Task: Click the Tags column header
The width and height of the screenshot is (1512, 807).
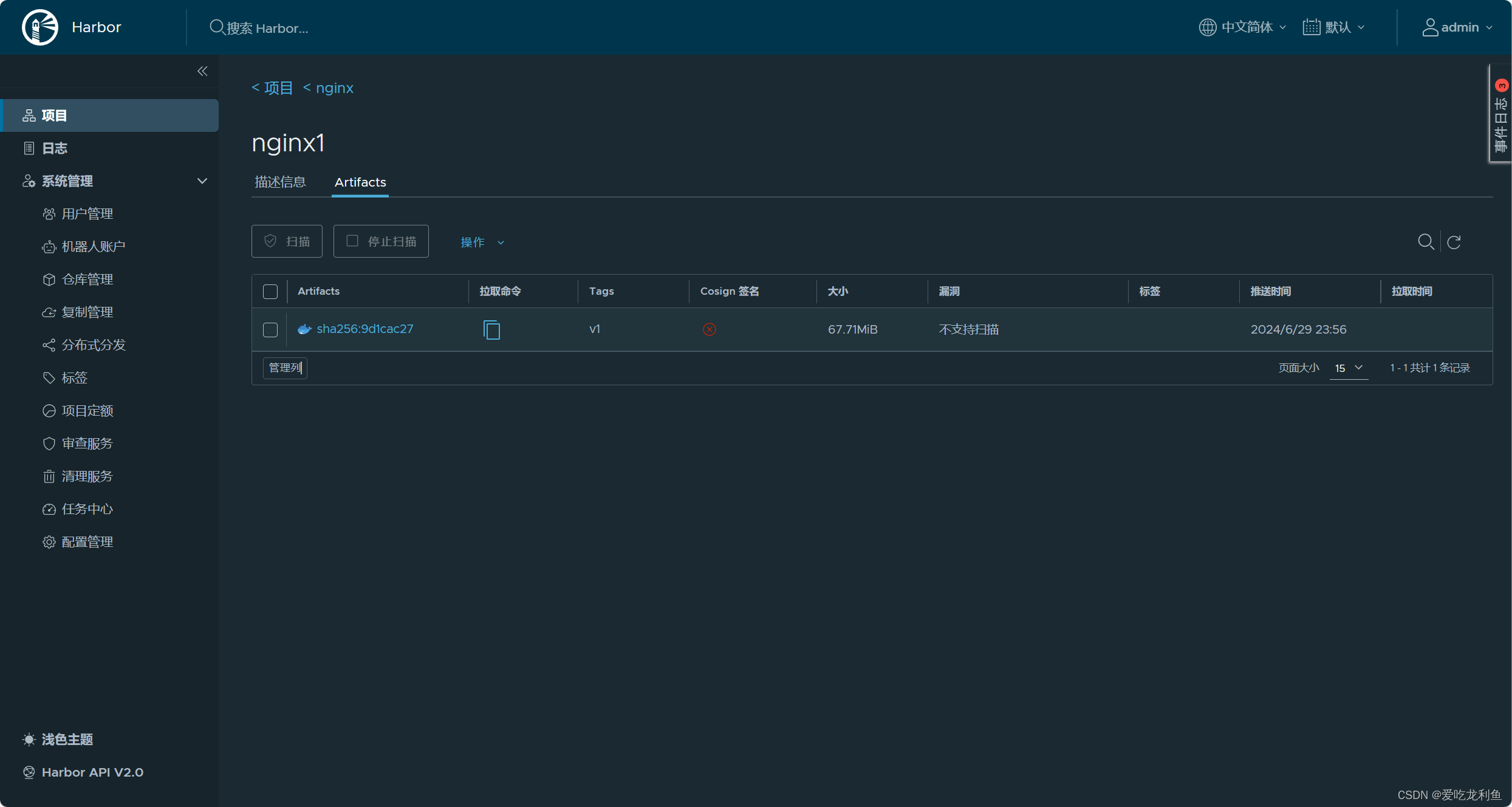Action: 601,291
